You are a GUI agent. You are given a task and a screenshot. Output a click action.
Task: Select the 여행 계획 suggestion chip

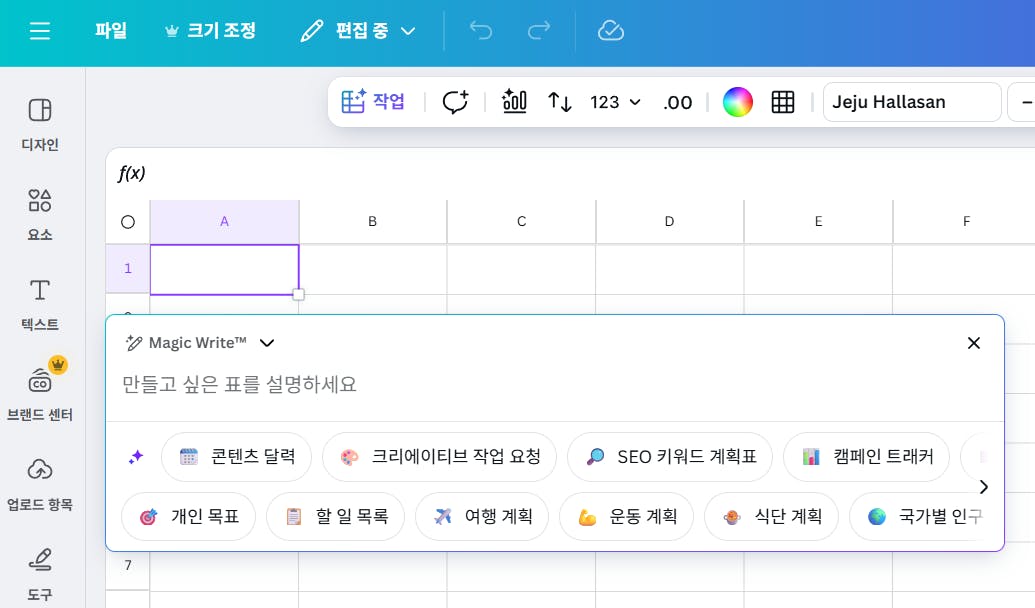[x=482, y=517]
